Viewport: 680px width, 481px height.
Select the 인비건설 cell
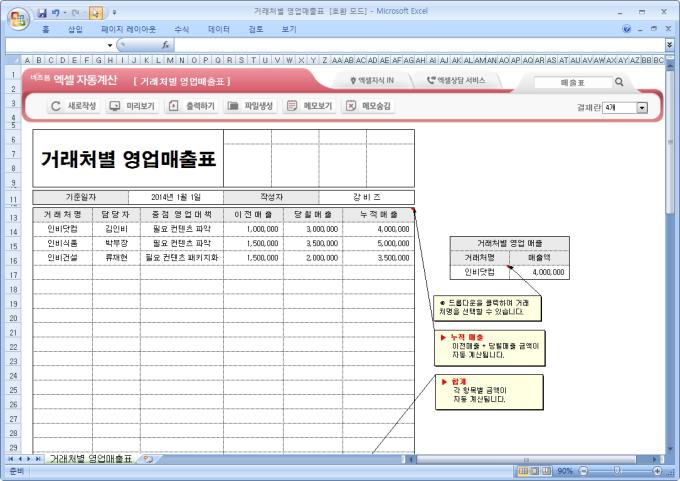click(x=62, y=258)
